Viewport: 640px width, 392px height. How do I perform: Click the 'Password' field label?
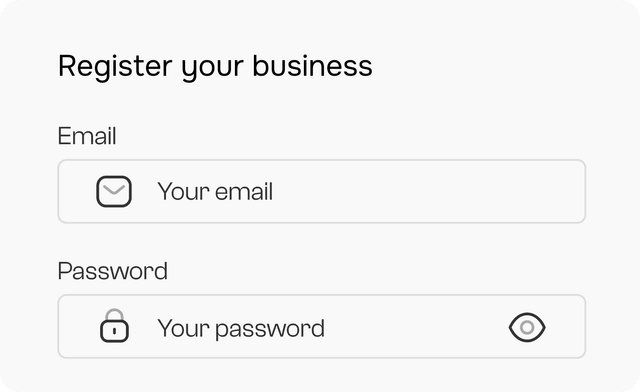113,271
